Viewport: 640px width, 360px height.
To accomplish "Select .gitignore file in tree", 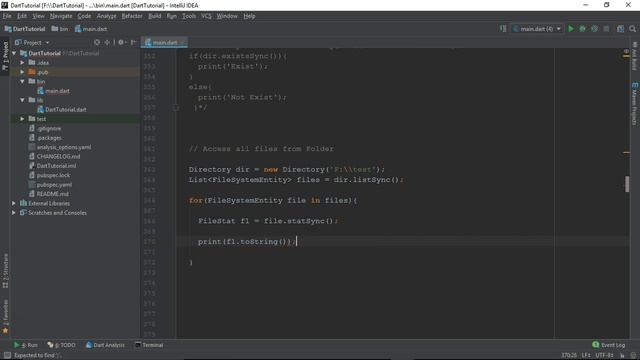I will point(45,129).
